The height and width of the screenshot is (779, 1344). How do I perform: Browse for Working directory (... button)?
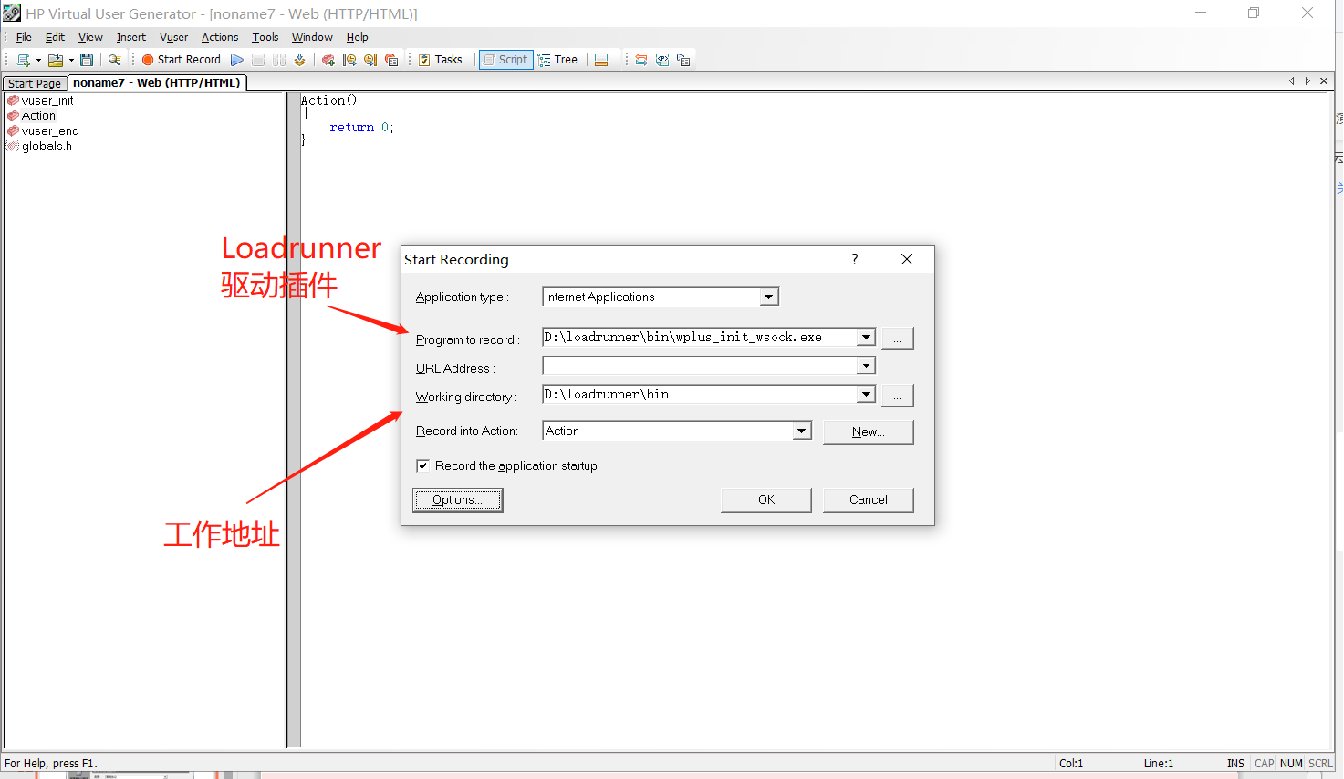[897, 396]
